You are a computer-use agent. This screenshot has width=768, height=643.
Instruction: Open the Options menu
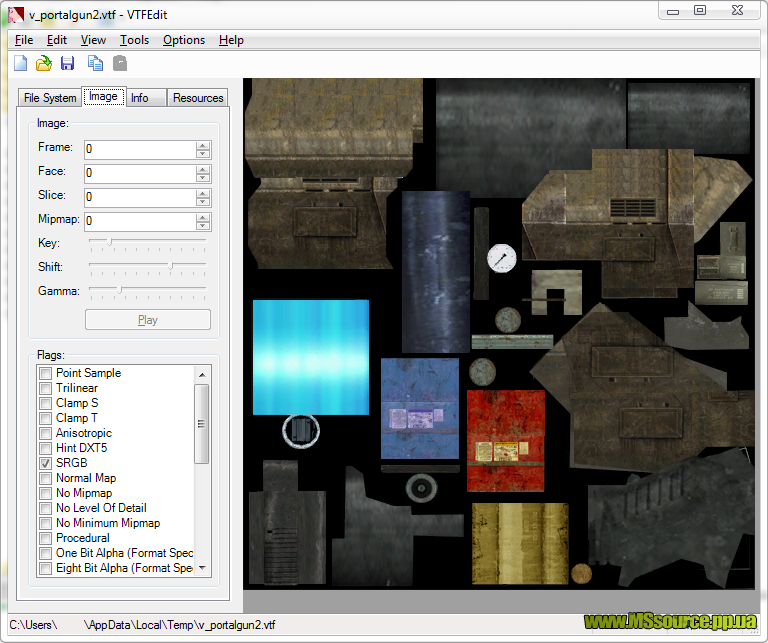(x=184, y=40)
